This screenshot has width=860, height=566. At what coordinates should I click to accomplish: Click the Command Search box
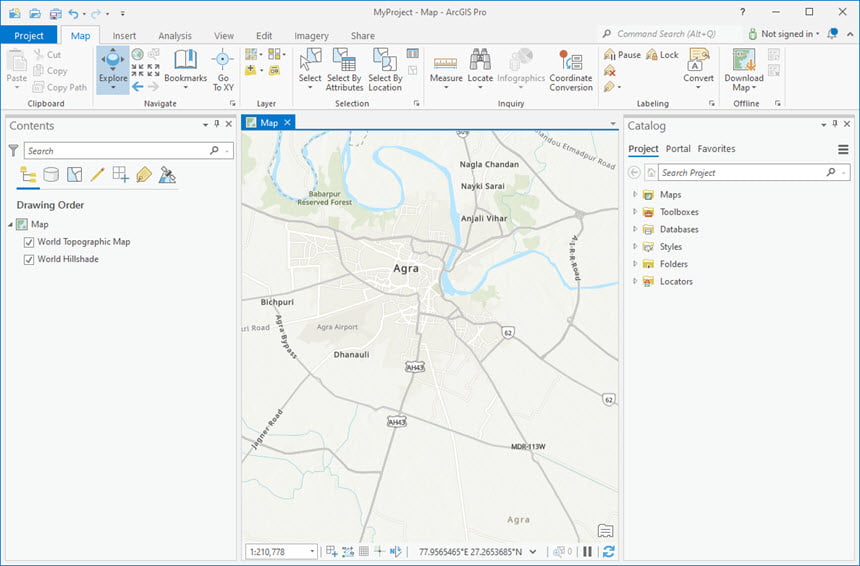(669, 33)
